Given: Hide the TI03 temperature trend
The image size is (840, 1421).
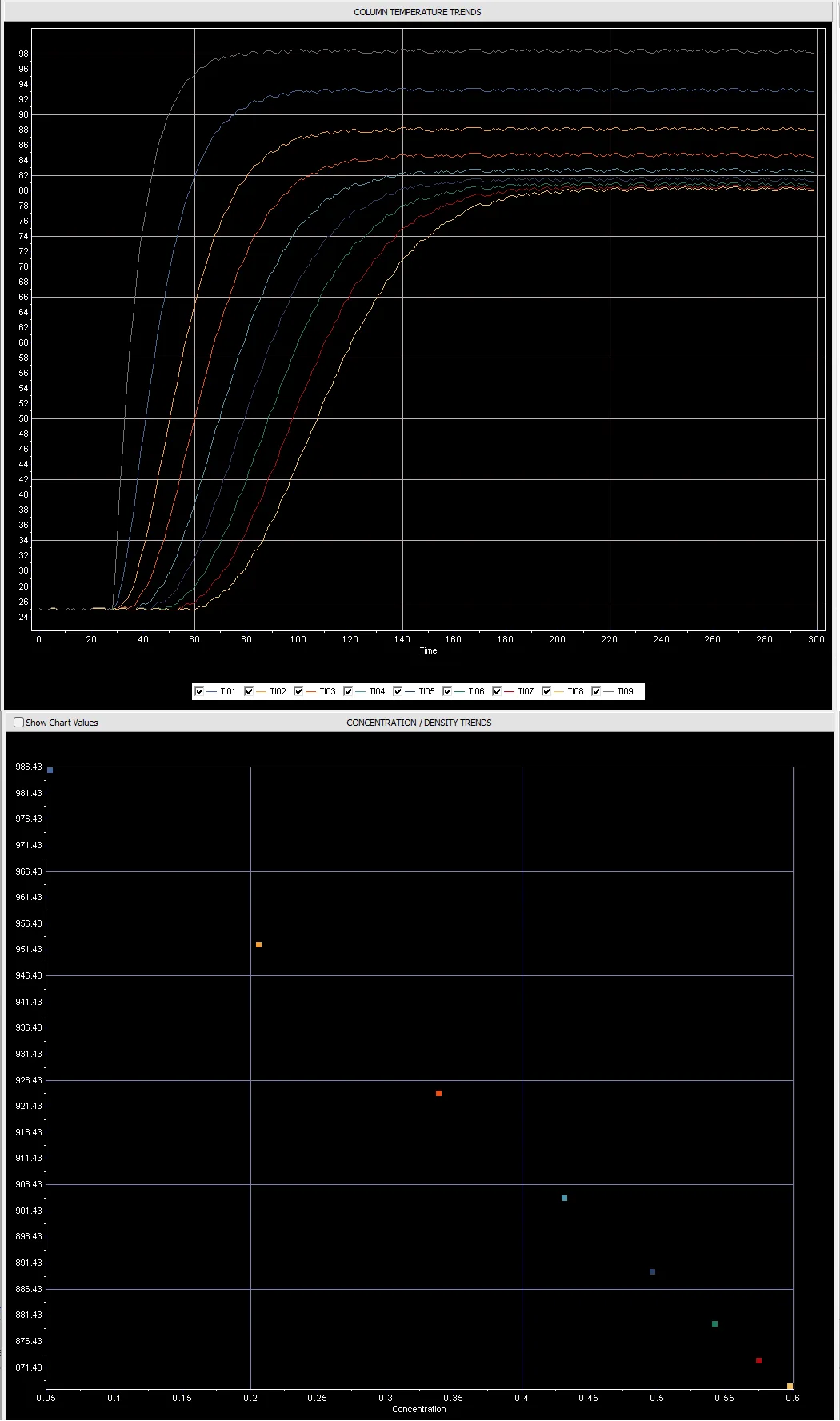Looking at the screenshot, I should (298, 691).
